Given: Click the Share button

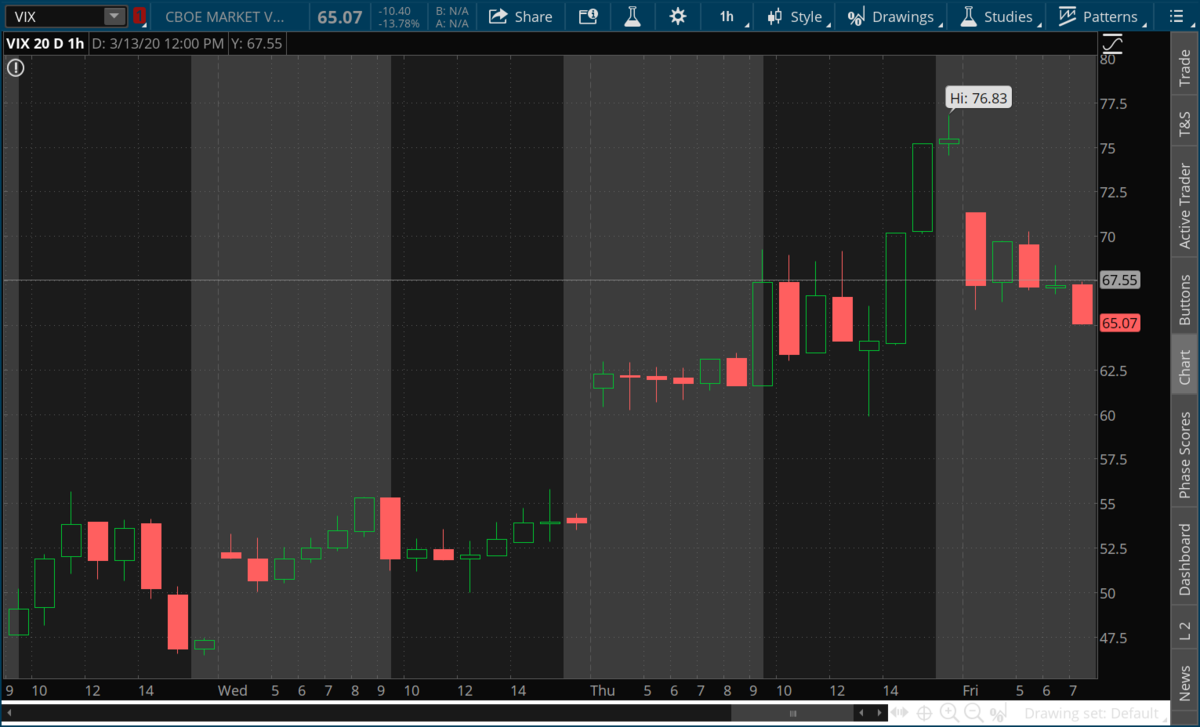Looking at the screenshot, I should (520, 16).
